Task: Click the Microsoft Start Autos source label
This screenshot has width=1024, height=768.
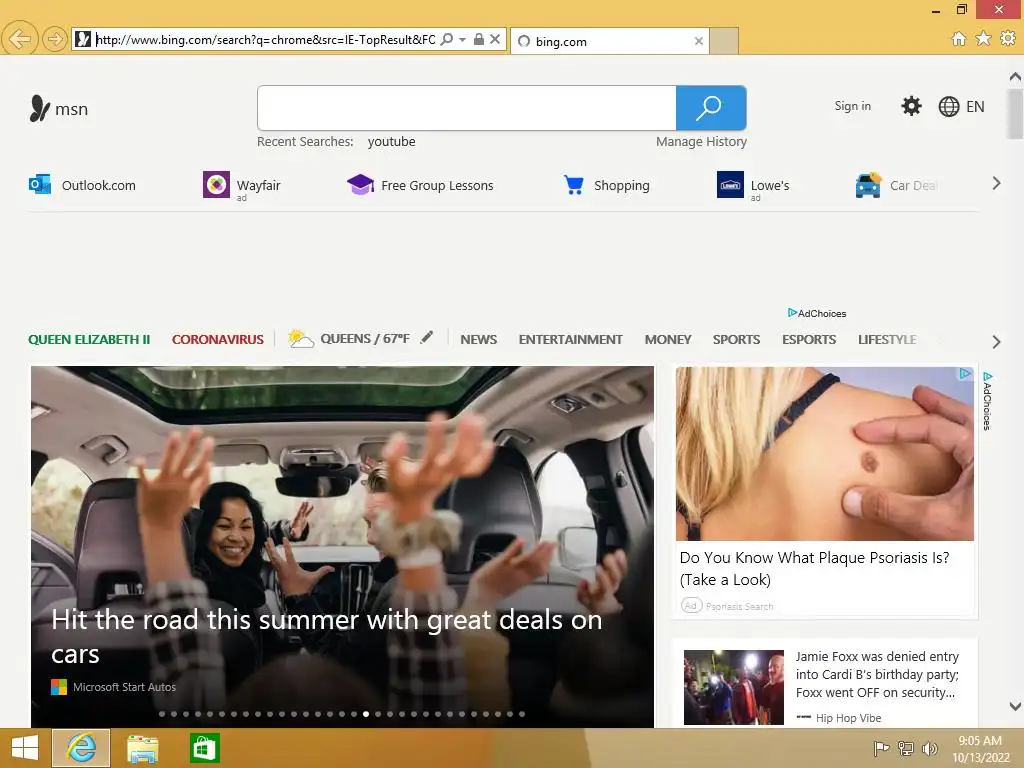Action: point(114,687)
